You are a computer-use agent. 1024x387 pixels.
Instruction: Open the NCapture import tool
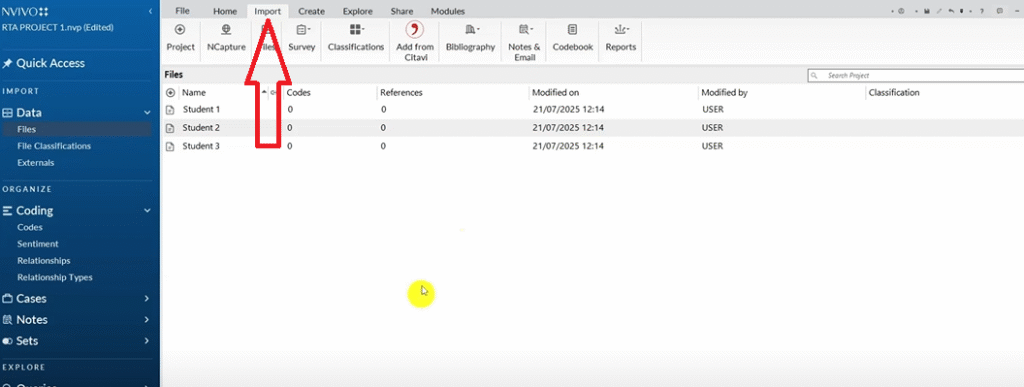[x=226, y=29]
